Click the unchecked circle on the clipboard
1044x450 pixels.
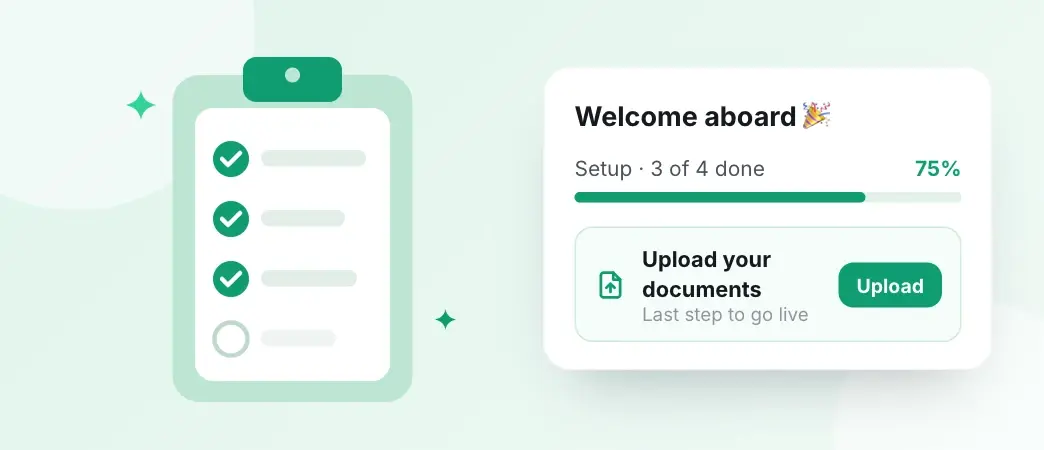[x=230, y=339]
